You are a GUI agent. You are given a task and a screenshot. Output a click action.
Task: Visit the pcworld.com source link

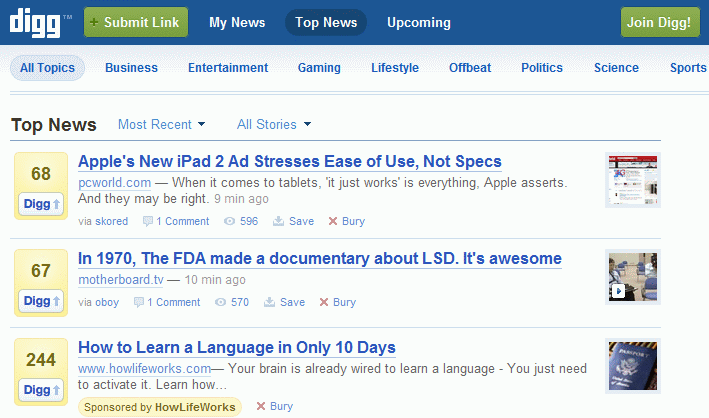pyautogui.click(x=114, y=183)
